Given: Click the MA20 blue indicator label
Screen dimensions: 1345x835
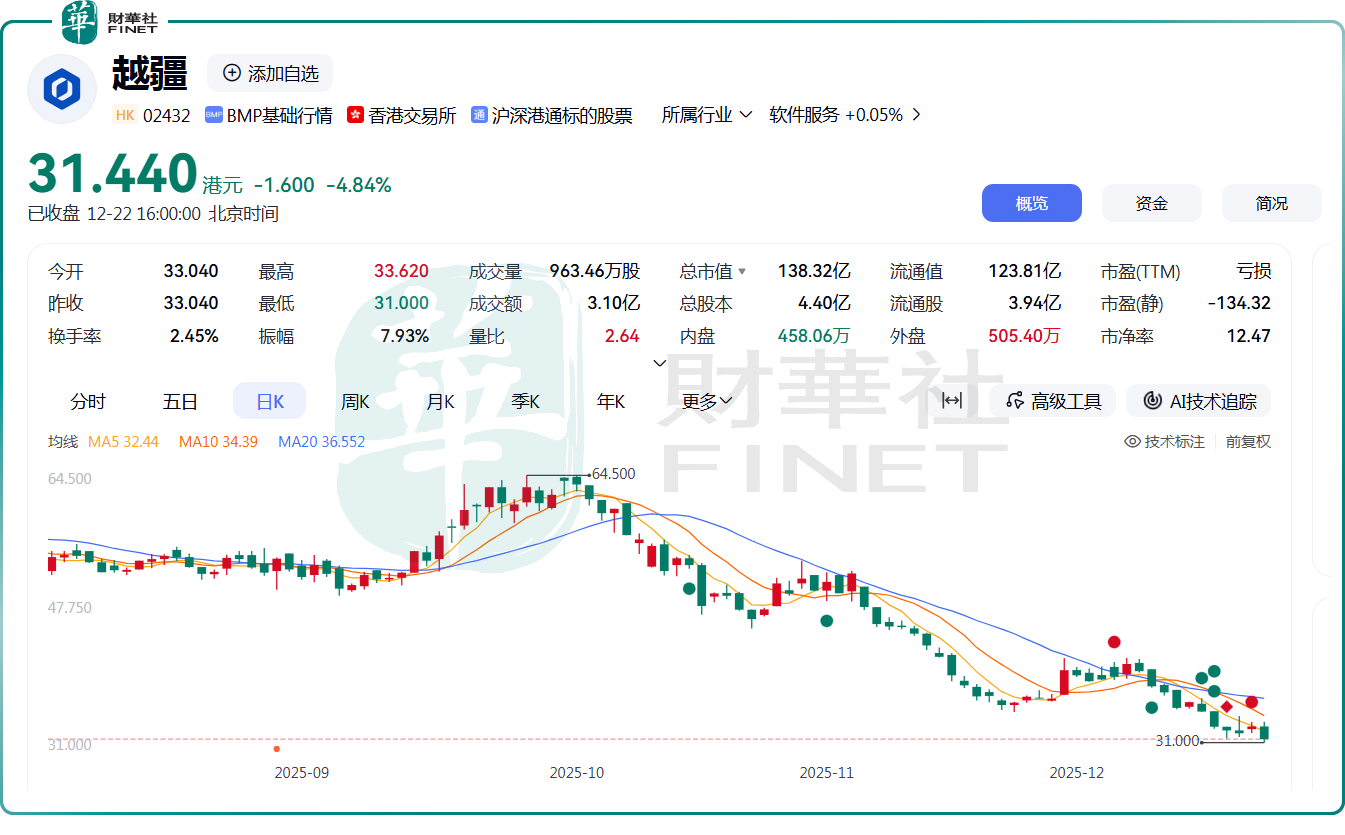Looking at the screenshot, I should (321, 441).
